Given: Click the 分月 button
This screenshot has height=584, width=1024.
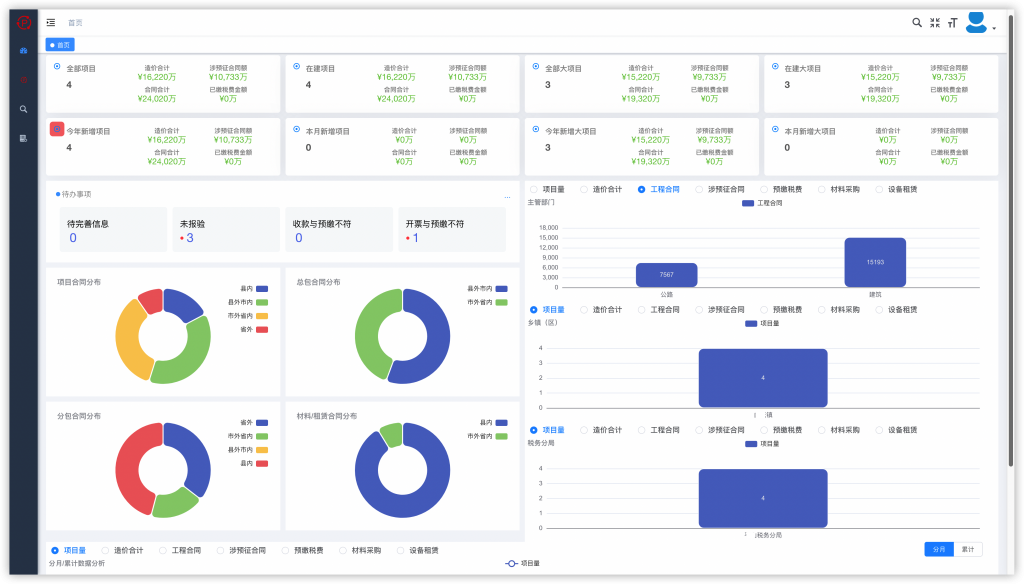Looking at the screenshot, I should point(938,549).
